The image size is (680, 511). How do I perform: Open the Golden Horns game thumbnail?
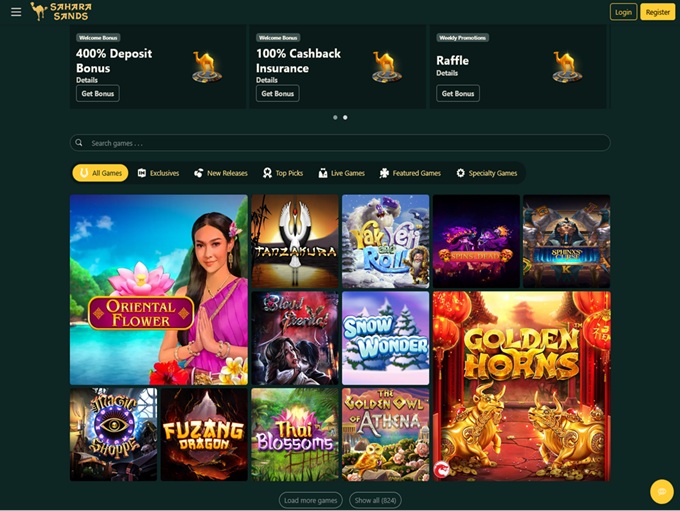point(521,386)
